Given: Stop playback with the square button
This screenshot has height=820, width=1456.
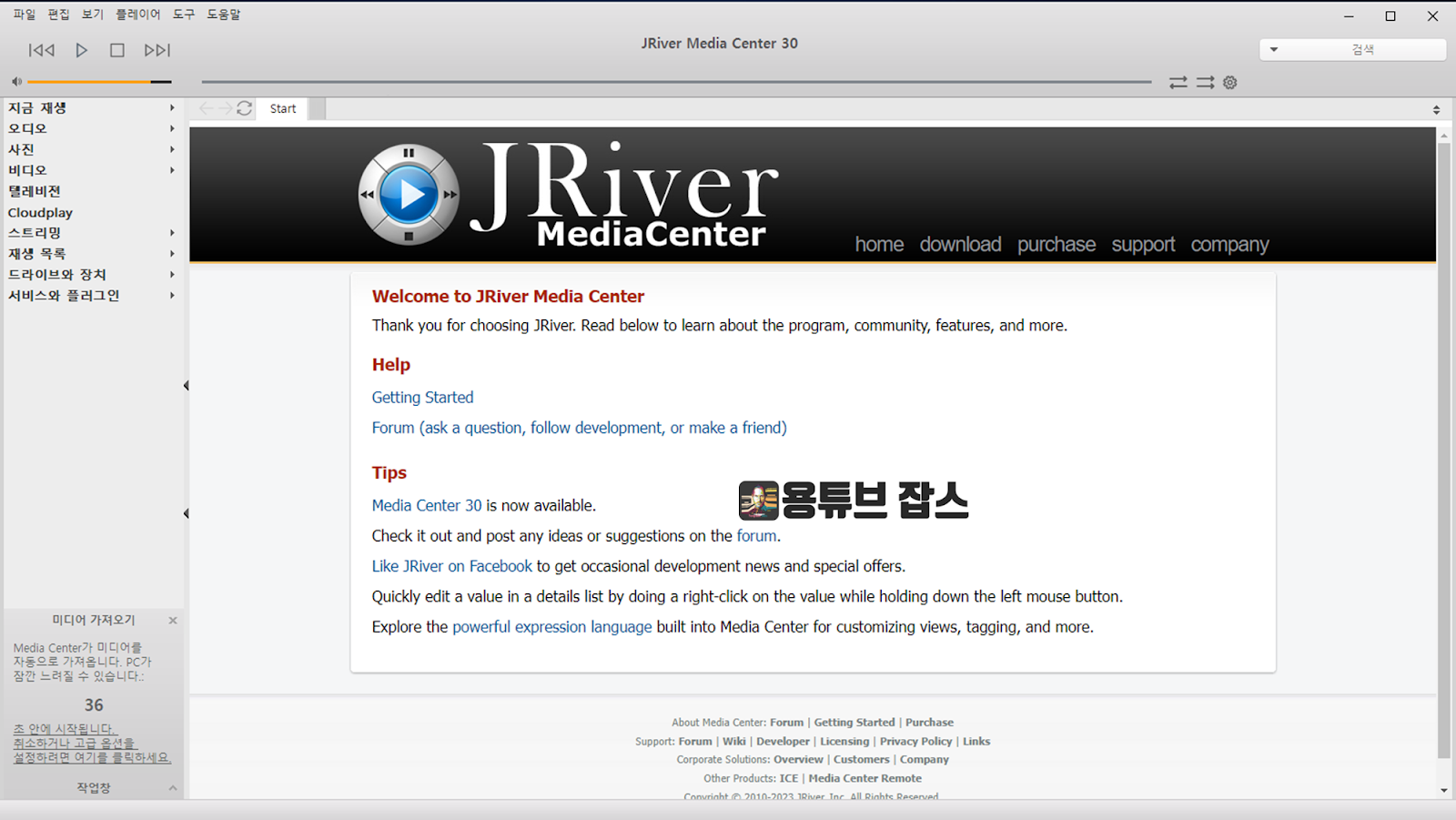Looking at the screenshot, I should 117,50.
